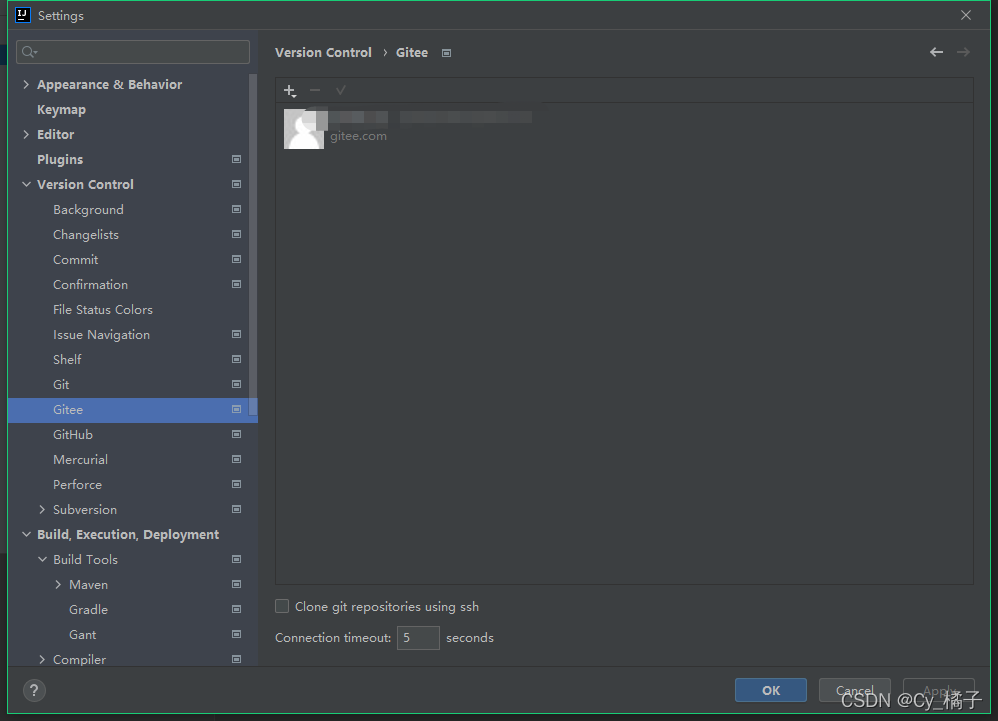Add a Gitee account with plus icon
Viewport: 998px width, 721px height.
[290, 91]
